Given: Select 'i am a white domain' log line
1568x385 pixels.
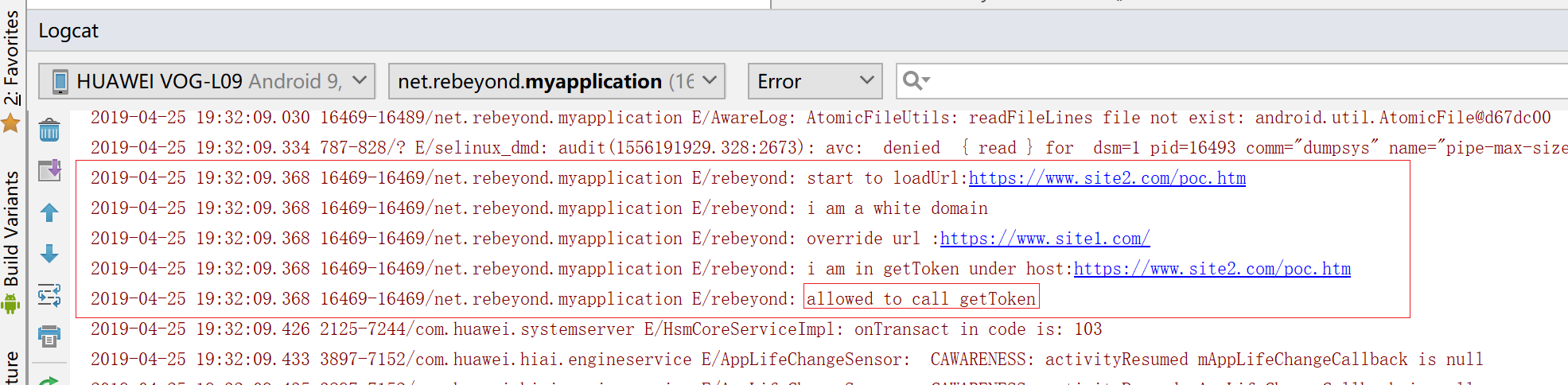Looking at the screenshot, I should [x=539, y=208].
